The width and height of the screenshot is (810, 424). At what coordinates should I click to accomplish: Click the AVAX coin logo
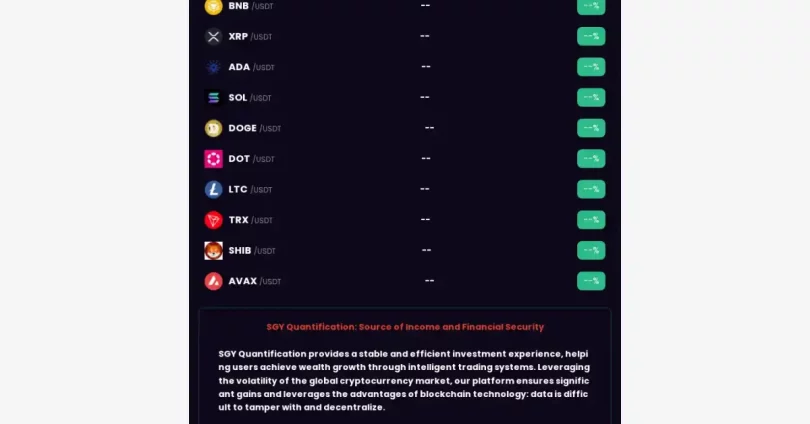[x=213, y=281]
